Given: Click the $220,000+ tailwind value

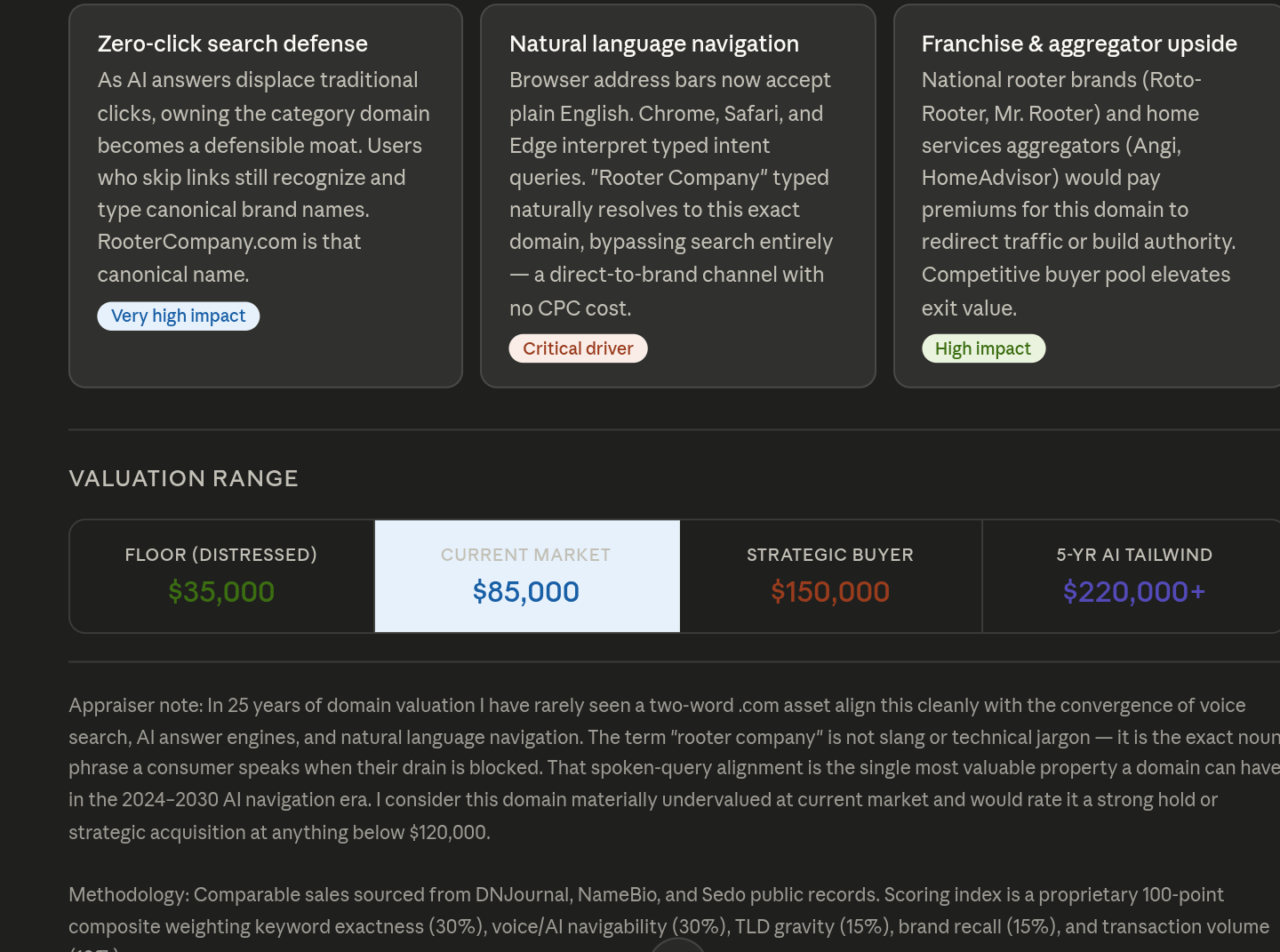Looking at the screenshot, I should tap(1133, 592).
